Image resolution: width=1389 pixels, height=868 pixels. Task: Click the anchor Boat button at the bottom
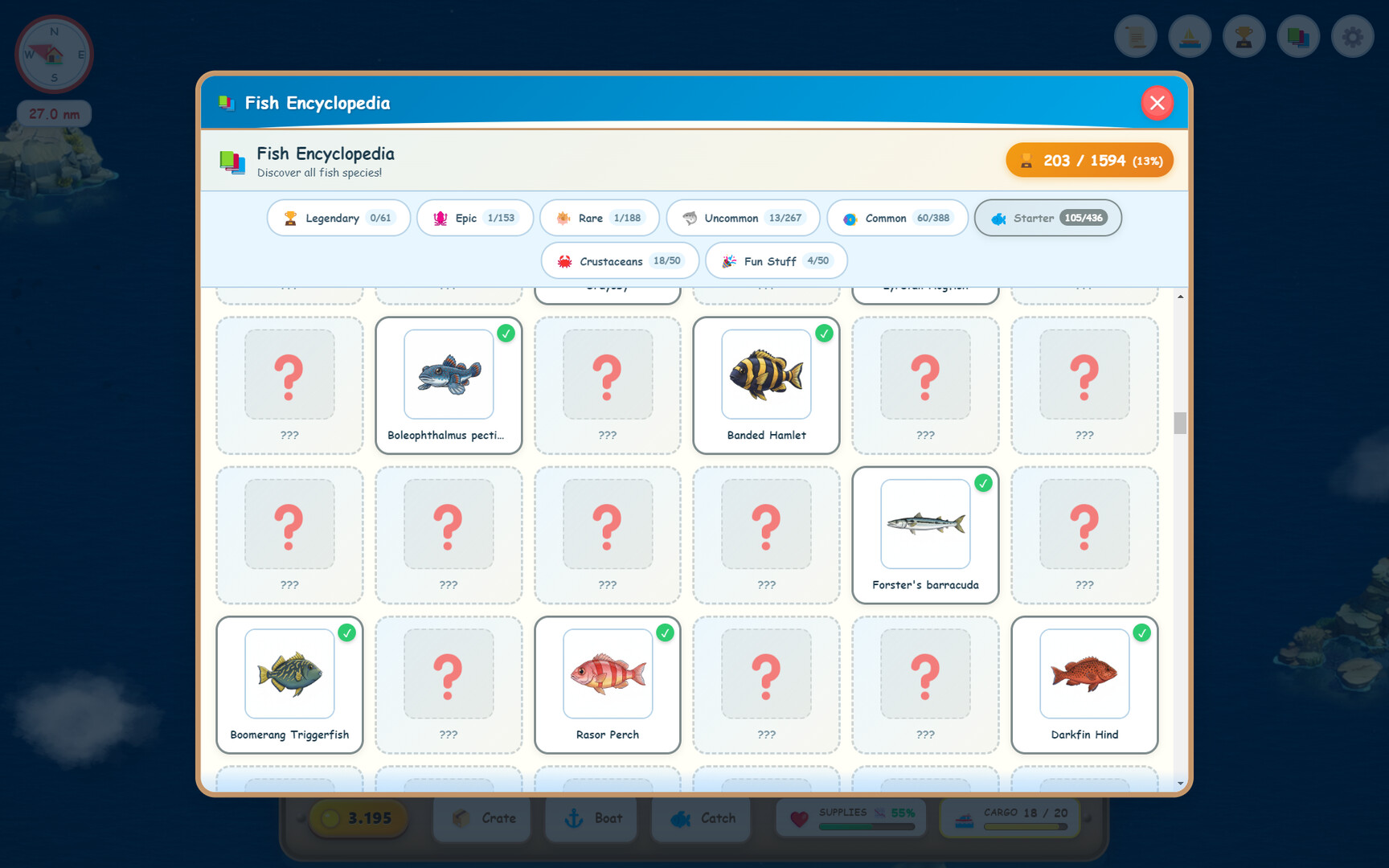pyautogui.click(x=591, y=818)
